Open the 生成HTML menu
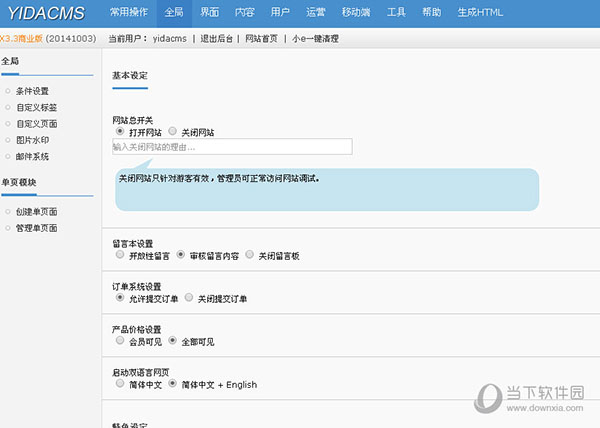 tap(480, 12)
